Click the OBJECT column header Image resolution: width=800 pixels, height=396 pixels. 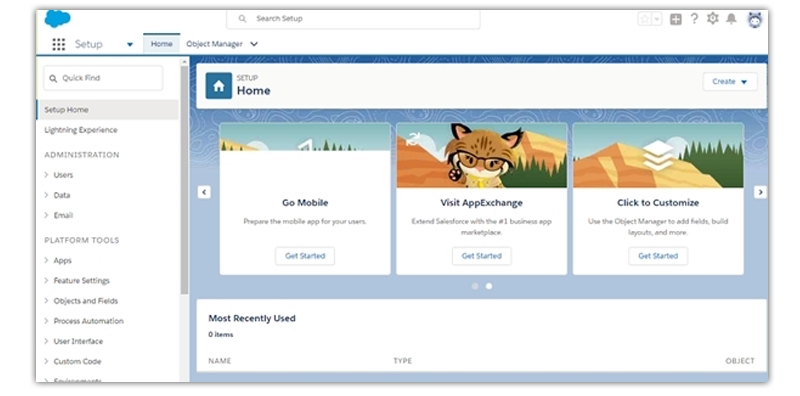[x=740, y=361]
